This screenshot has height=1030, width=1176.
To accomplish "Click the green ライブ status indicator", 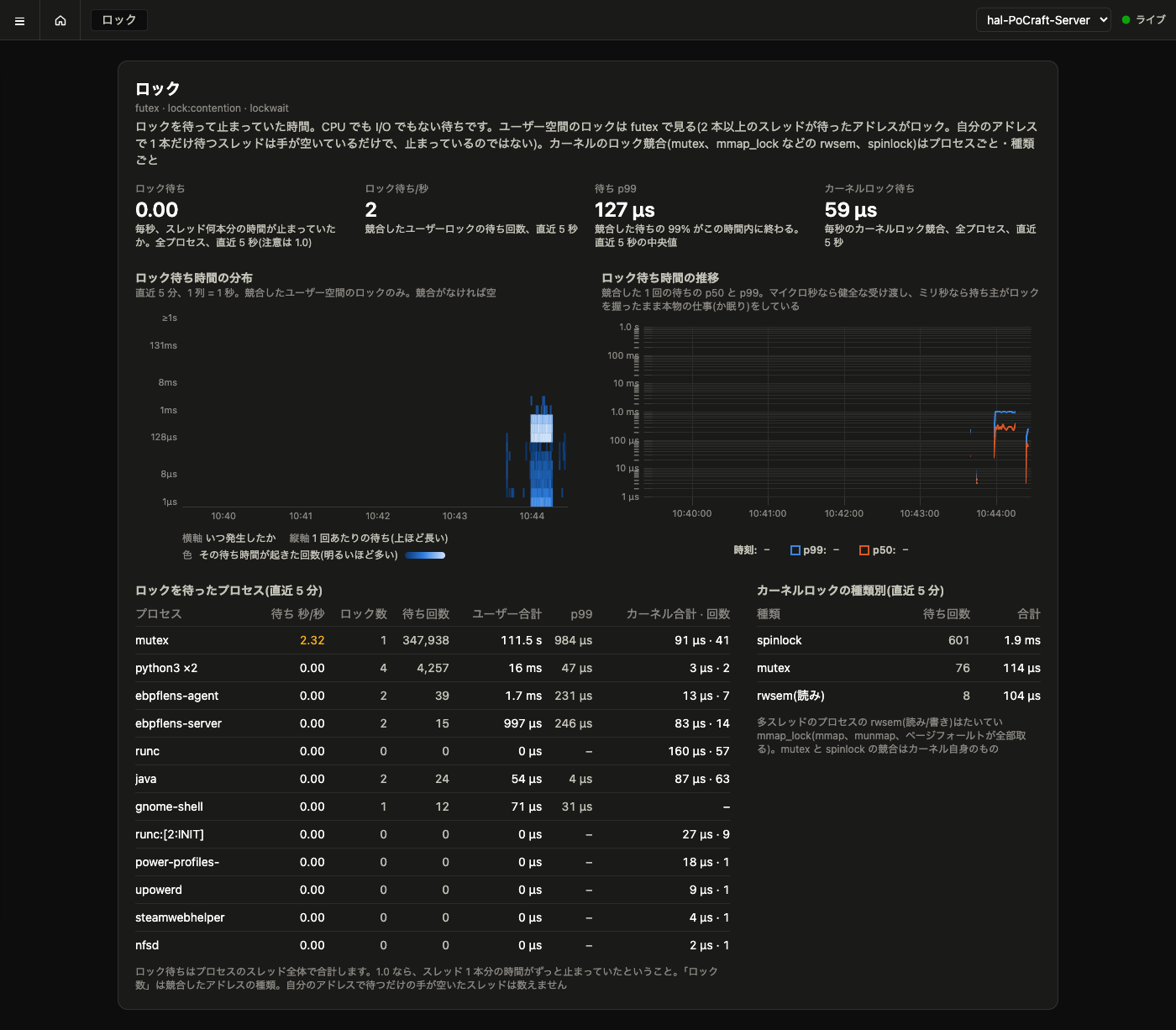I will [1144, 20].
